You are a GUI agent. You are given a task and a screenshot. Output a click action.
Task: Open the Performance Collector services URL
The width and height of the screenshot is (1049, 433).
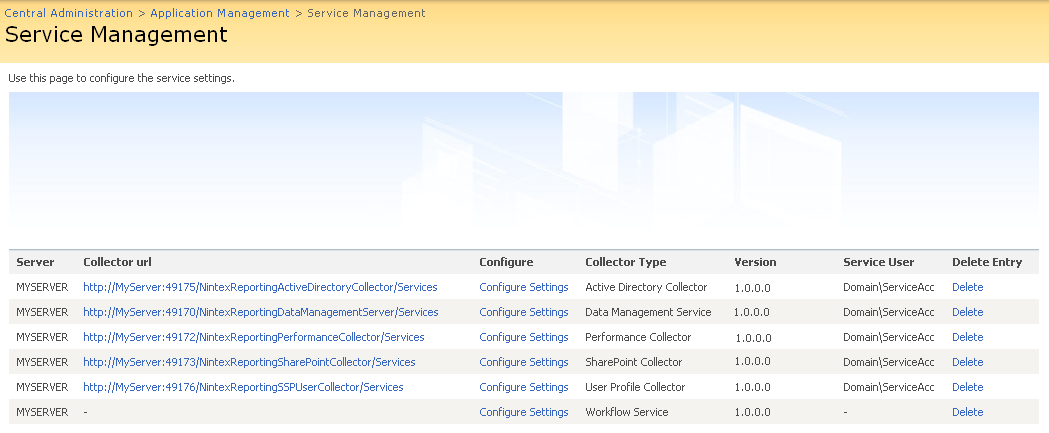[x=253, y=337]
